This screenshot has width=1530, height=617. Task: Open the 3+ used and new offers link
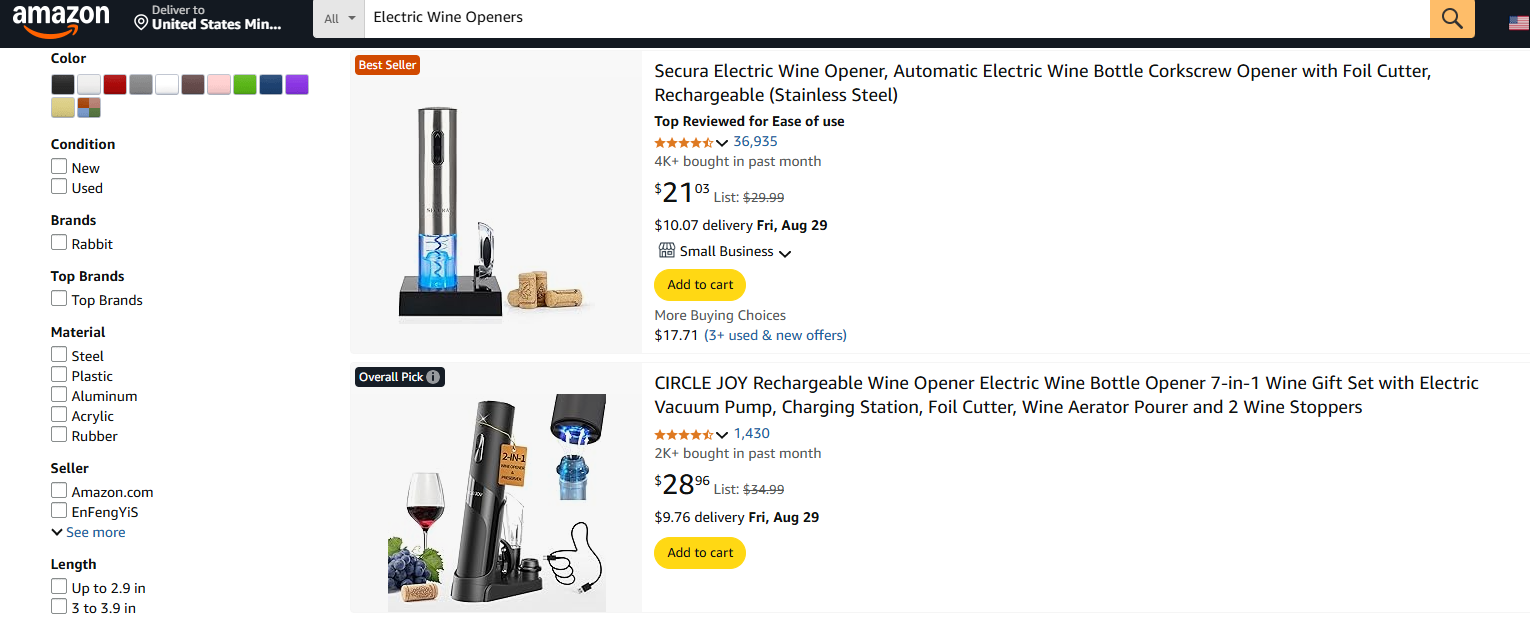[x=773, y=335]
